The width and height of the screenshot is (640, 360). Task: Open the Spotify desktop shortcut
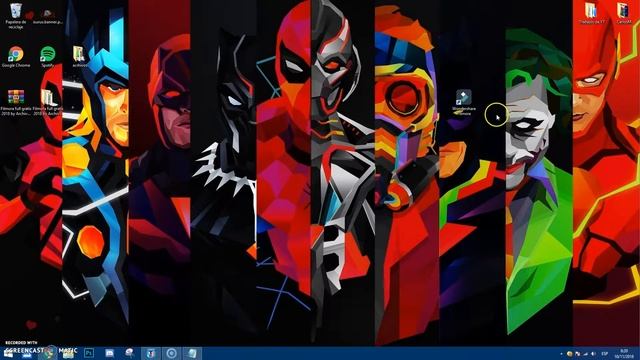[48, 57]
